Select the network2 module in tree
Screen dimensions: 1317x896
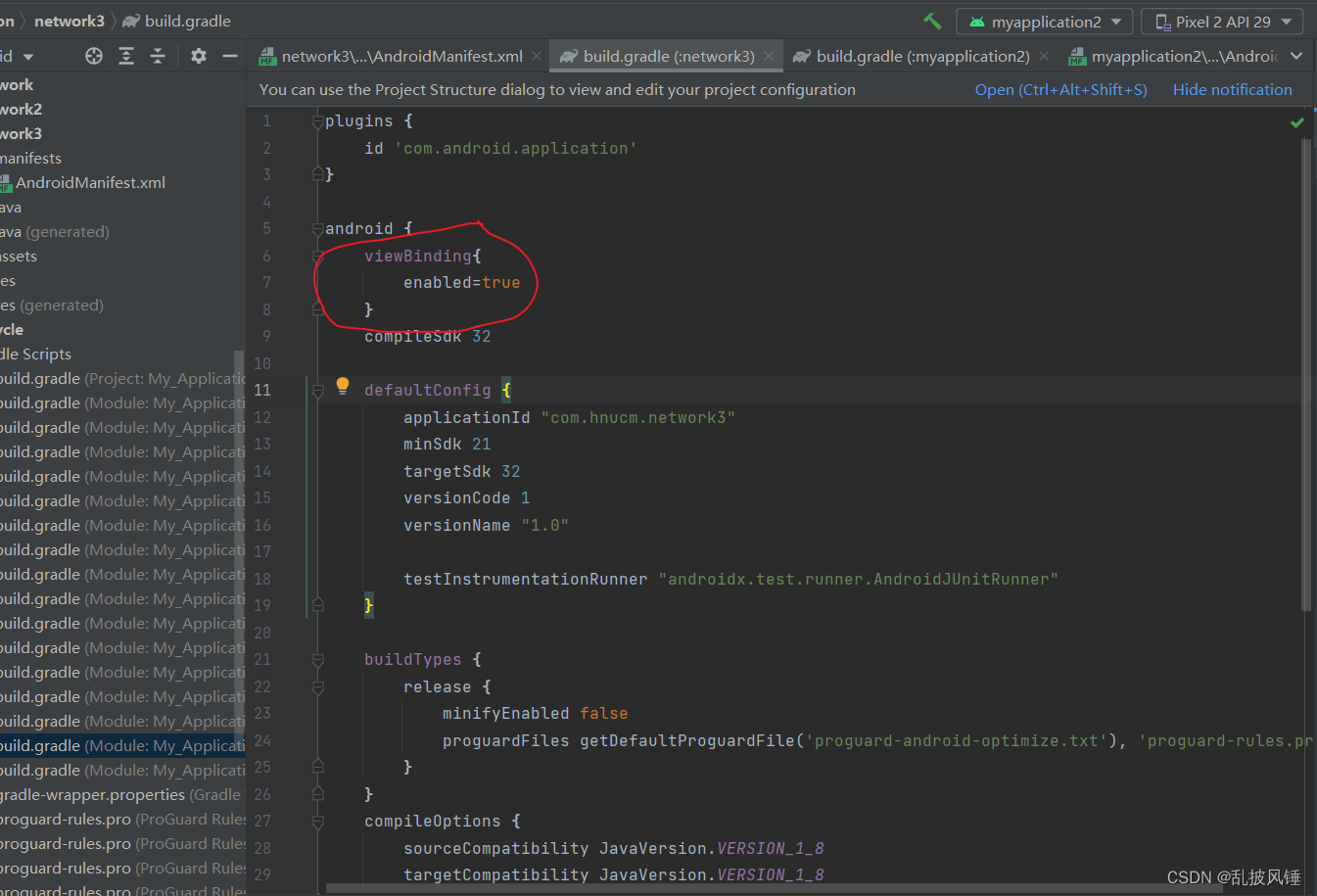pos(21,109)
